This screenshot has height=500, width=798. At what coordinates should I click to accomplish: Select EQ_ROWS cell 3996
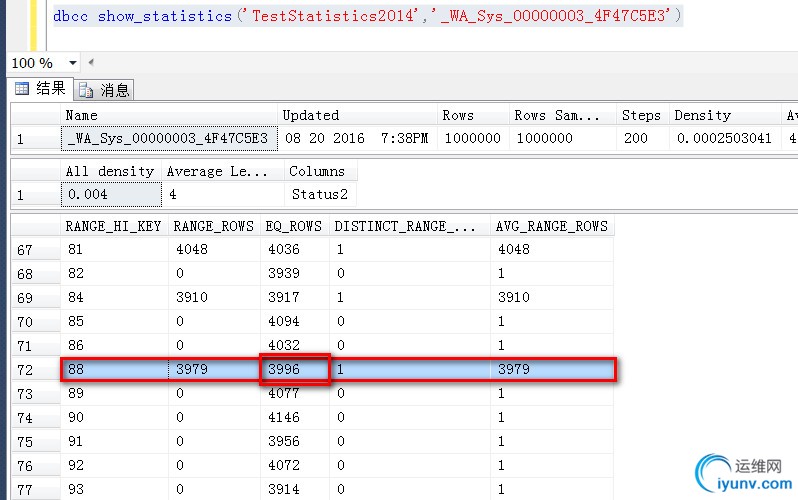[295, 369]
